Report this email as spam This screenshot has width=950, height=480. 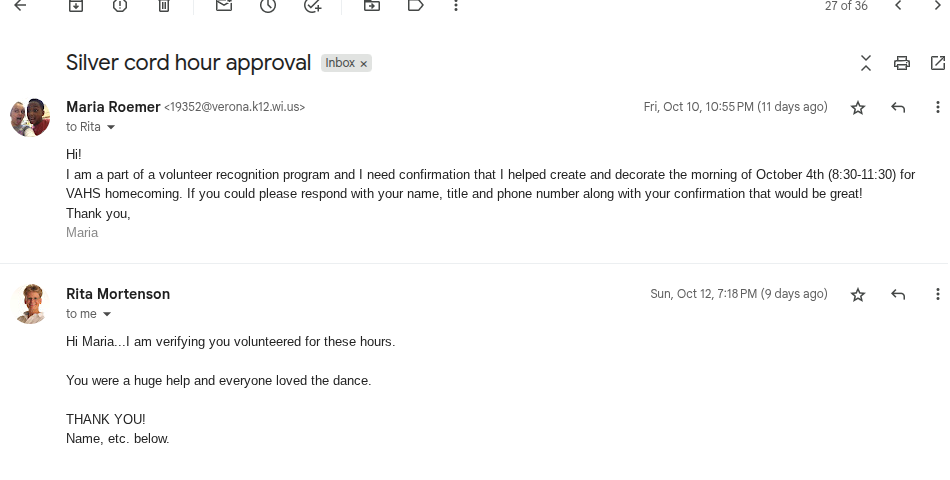tap(120, 6)
